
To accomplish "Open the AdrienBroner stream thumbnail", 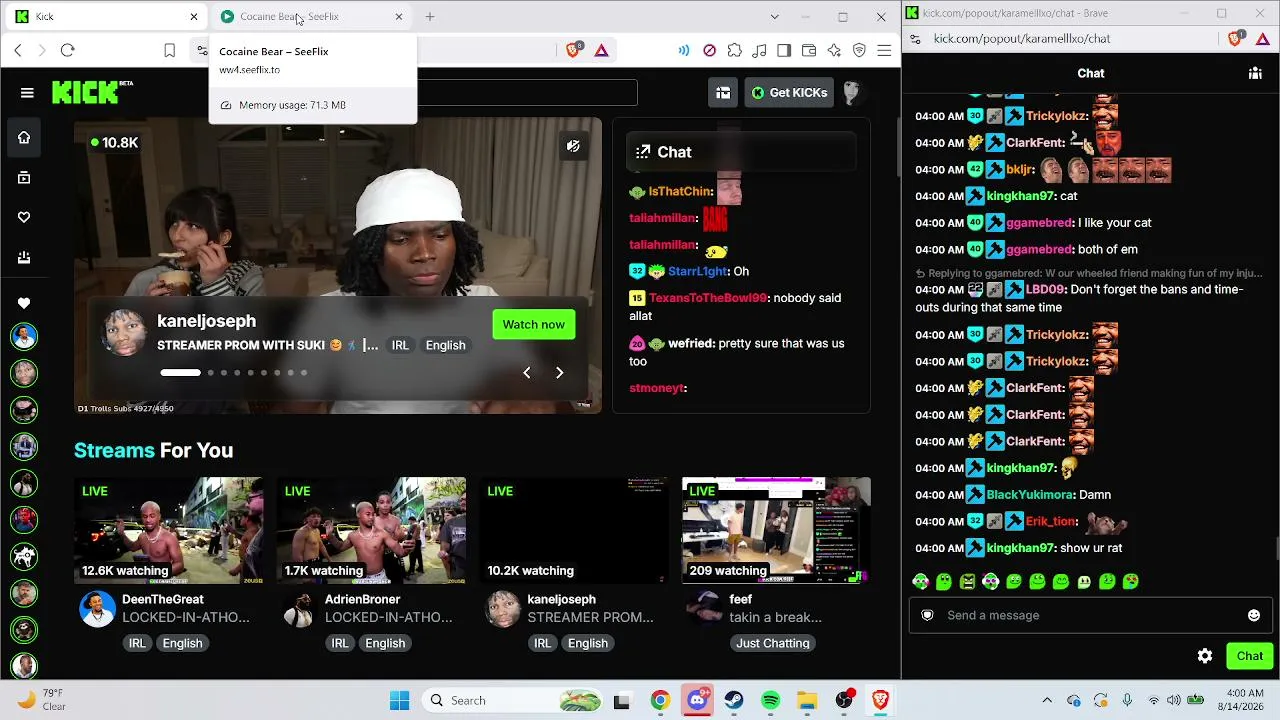I will pos(371,530).
